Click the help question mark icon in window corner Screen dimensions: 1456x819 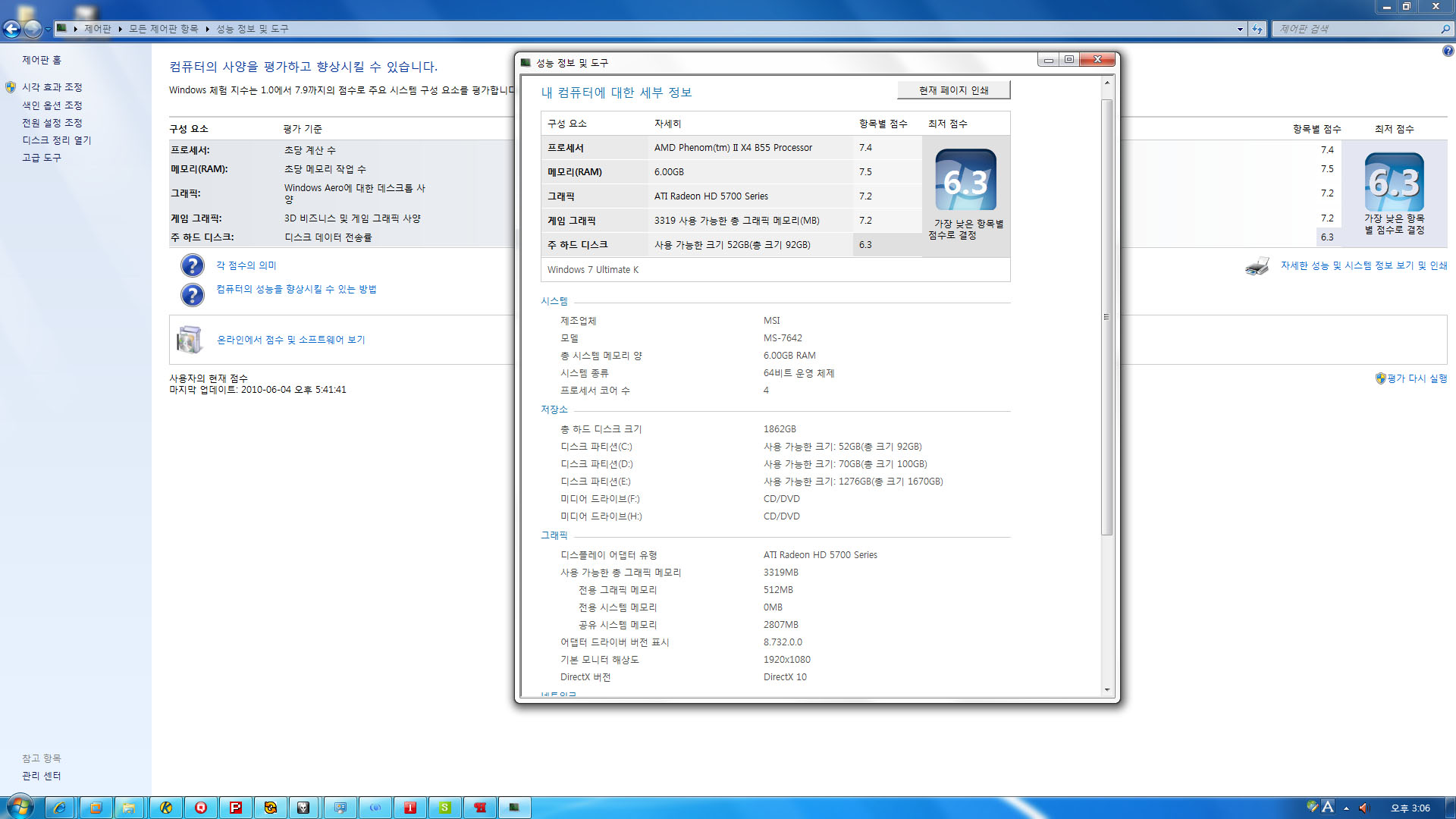point(1448,52)
